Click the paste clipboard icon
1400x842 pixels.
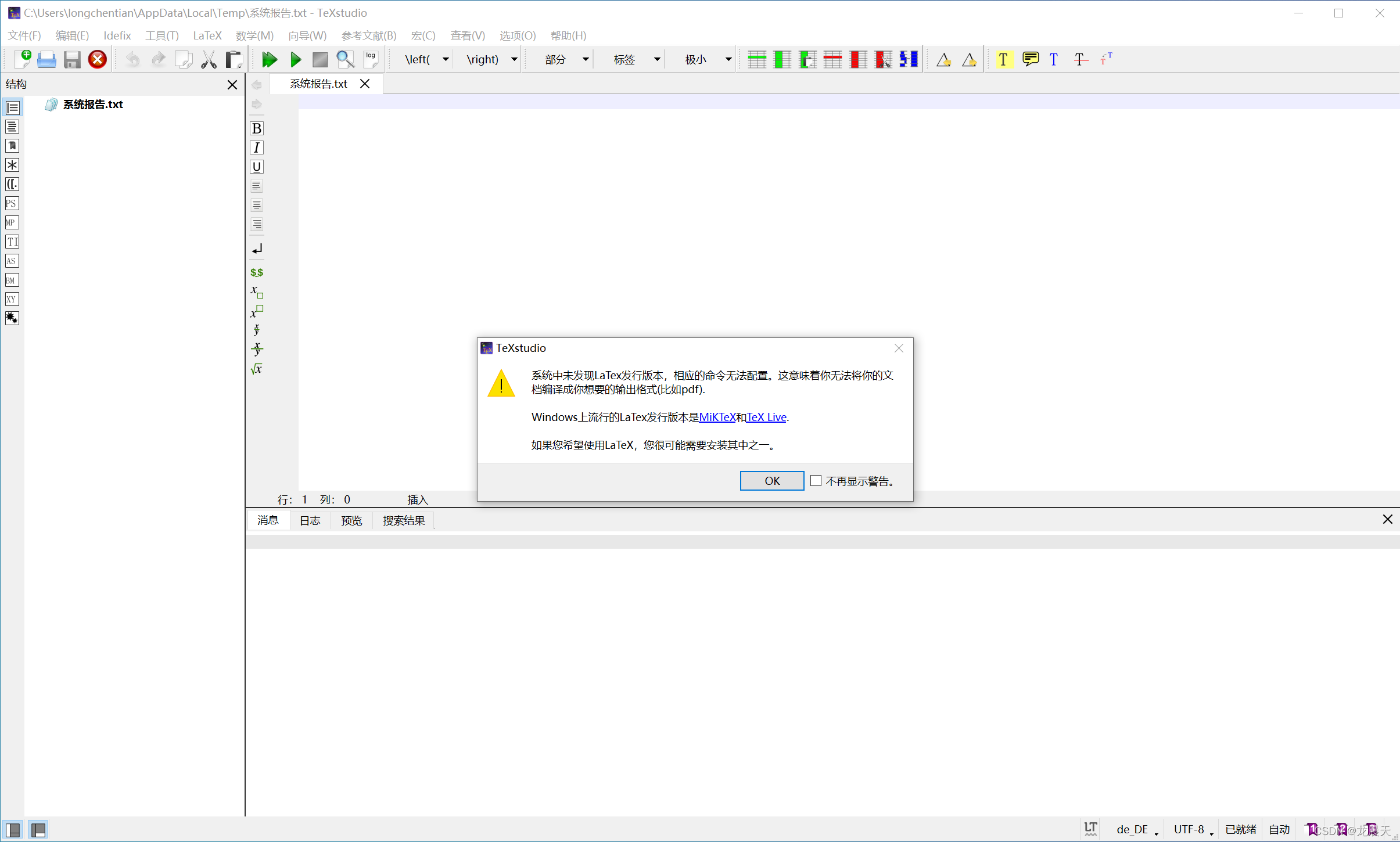[234, 59]
